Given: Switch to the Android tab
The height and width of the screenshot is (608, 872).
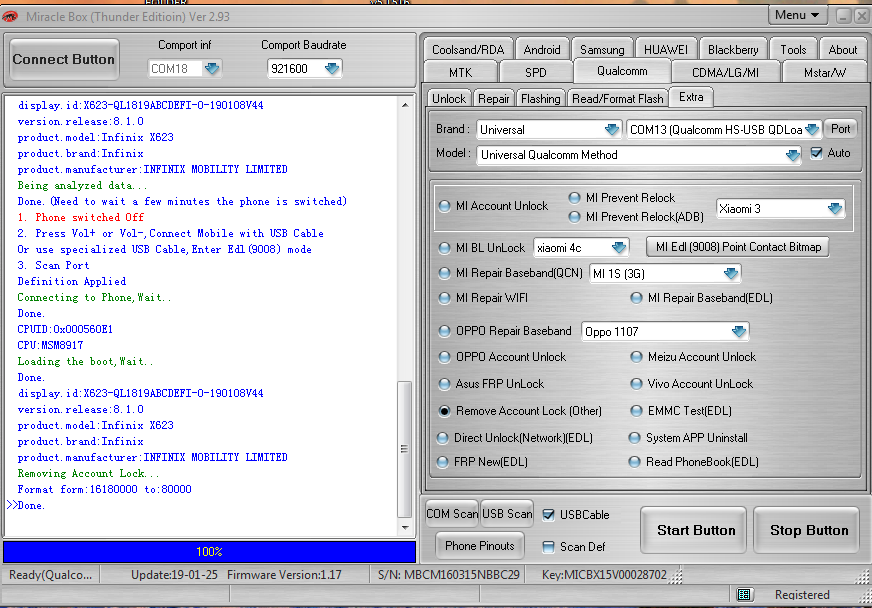Looking at the screenshot, I should 542,50.
